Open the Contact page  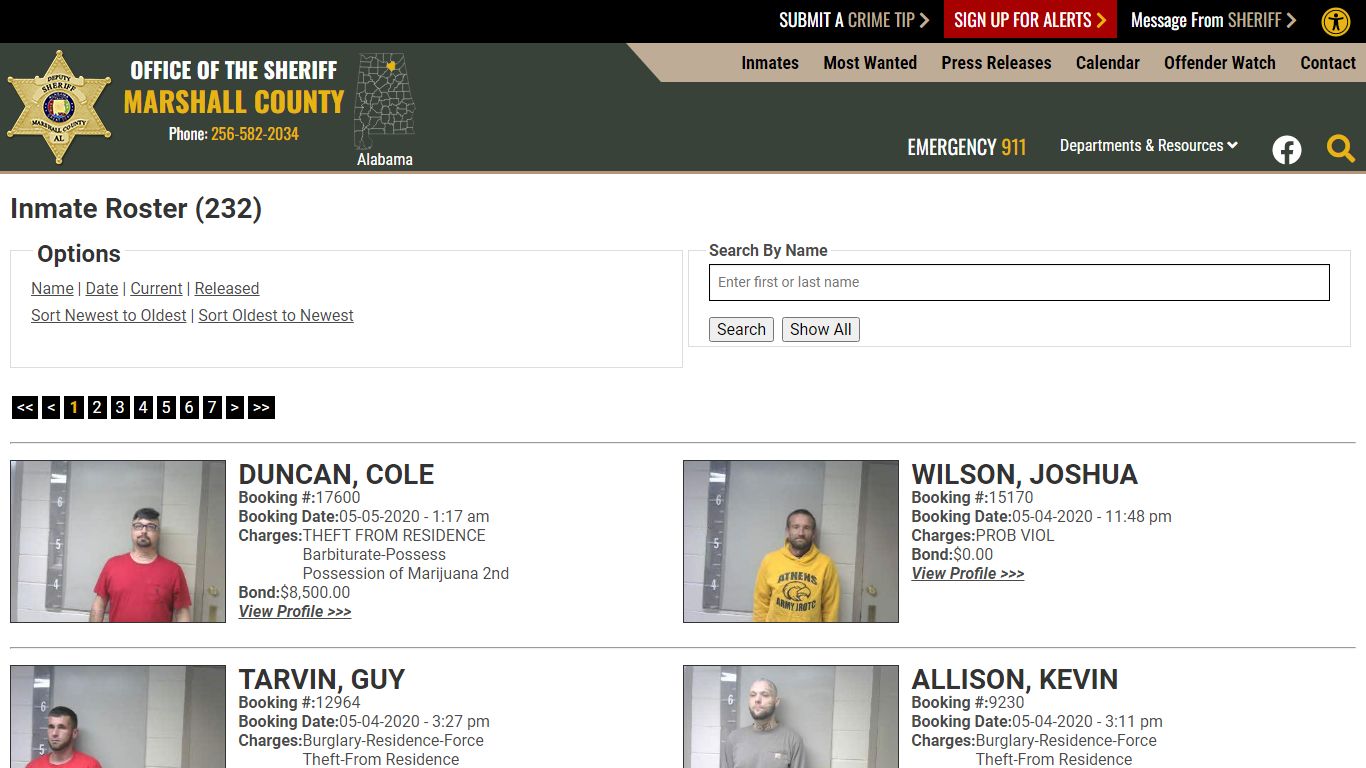1328,62
